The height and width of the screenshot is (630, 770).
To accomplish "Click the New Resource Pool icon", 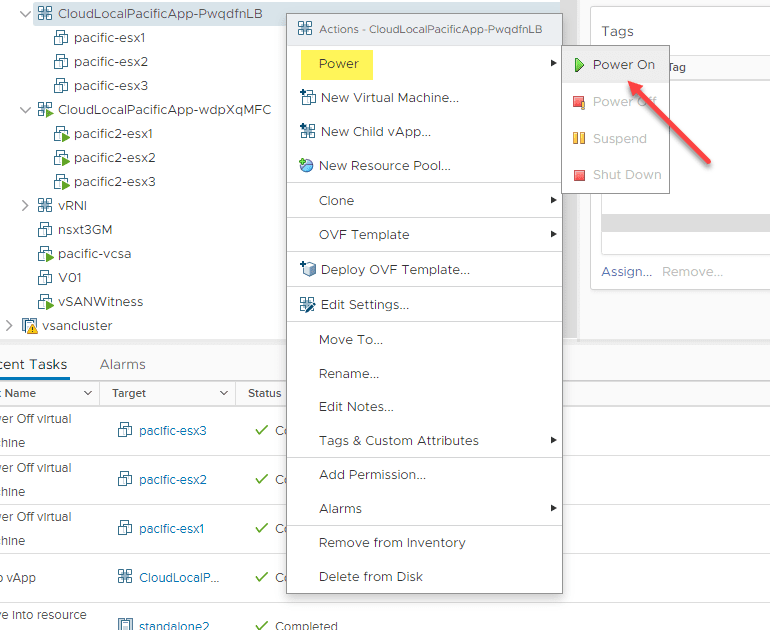I will [x=307, y=165].
